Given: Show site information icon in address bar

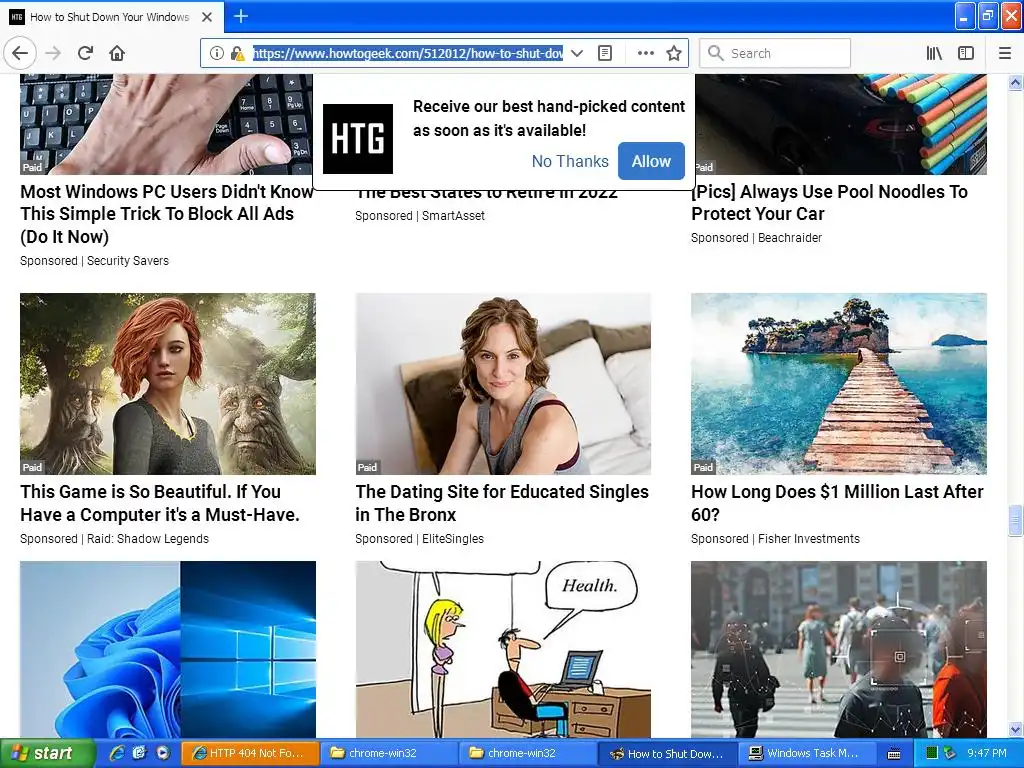Looking at the screenshot, I should (216, 53).
